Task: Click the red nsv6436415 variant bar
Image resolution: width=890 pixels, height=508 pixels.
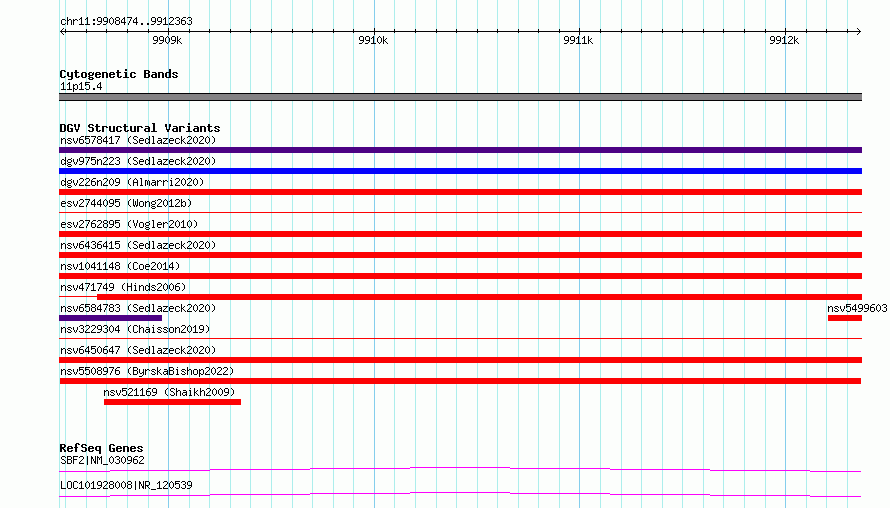Action: tap(460, 255)
